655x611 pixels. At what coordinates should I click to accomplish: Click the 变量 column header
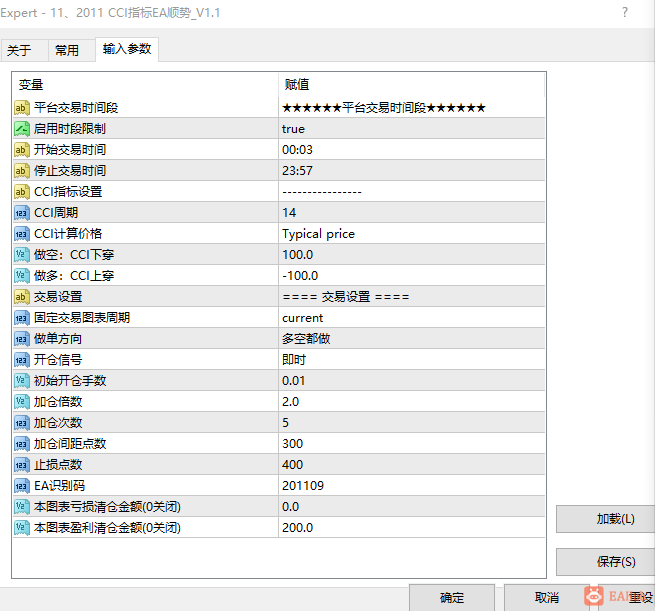point(145,85)
